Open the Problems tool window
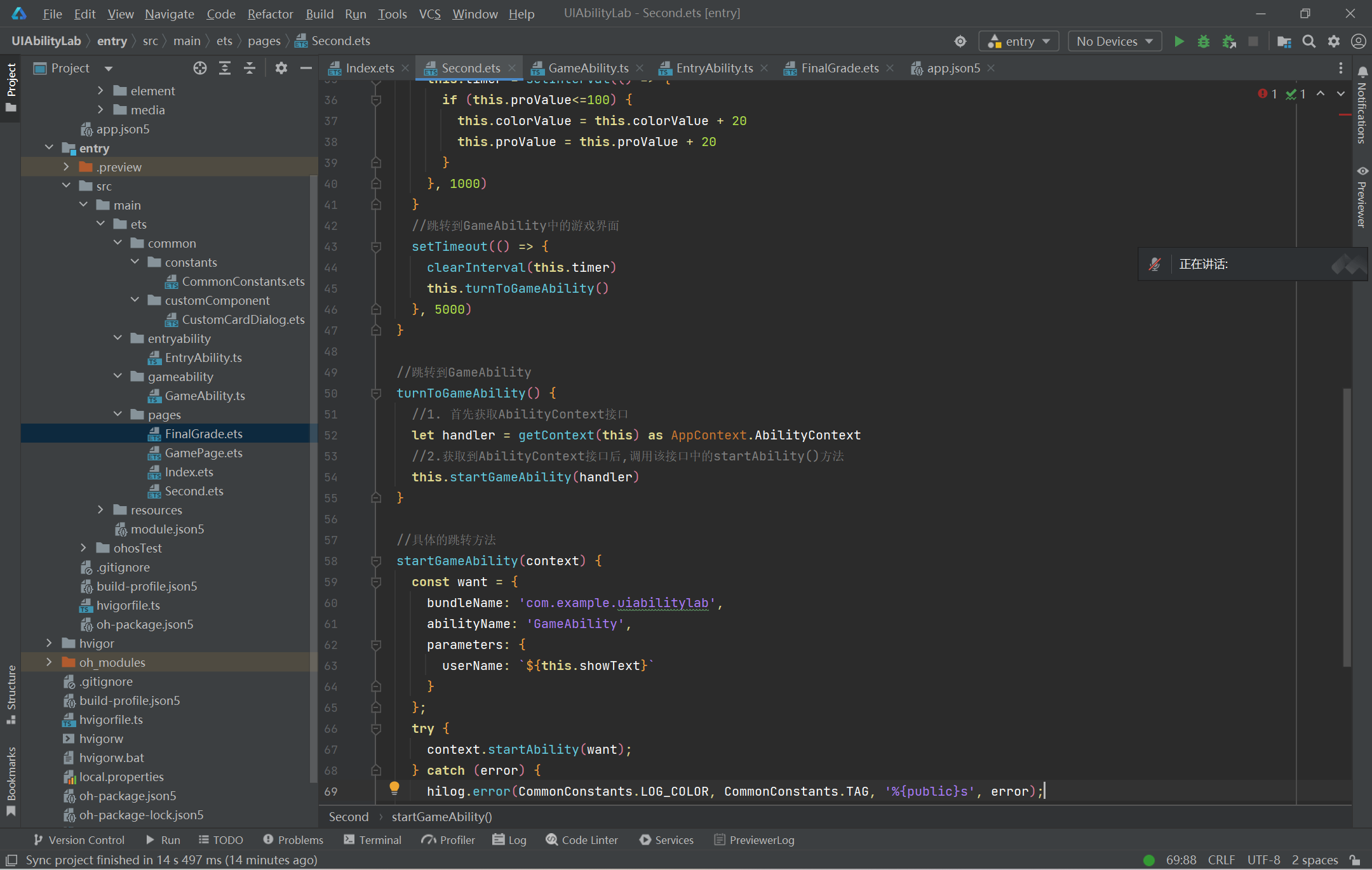 [293, 840]
